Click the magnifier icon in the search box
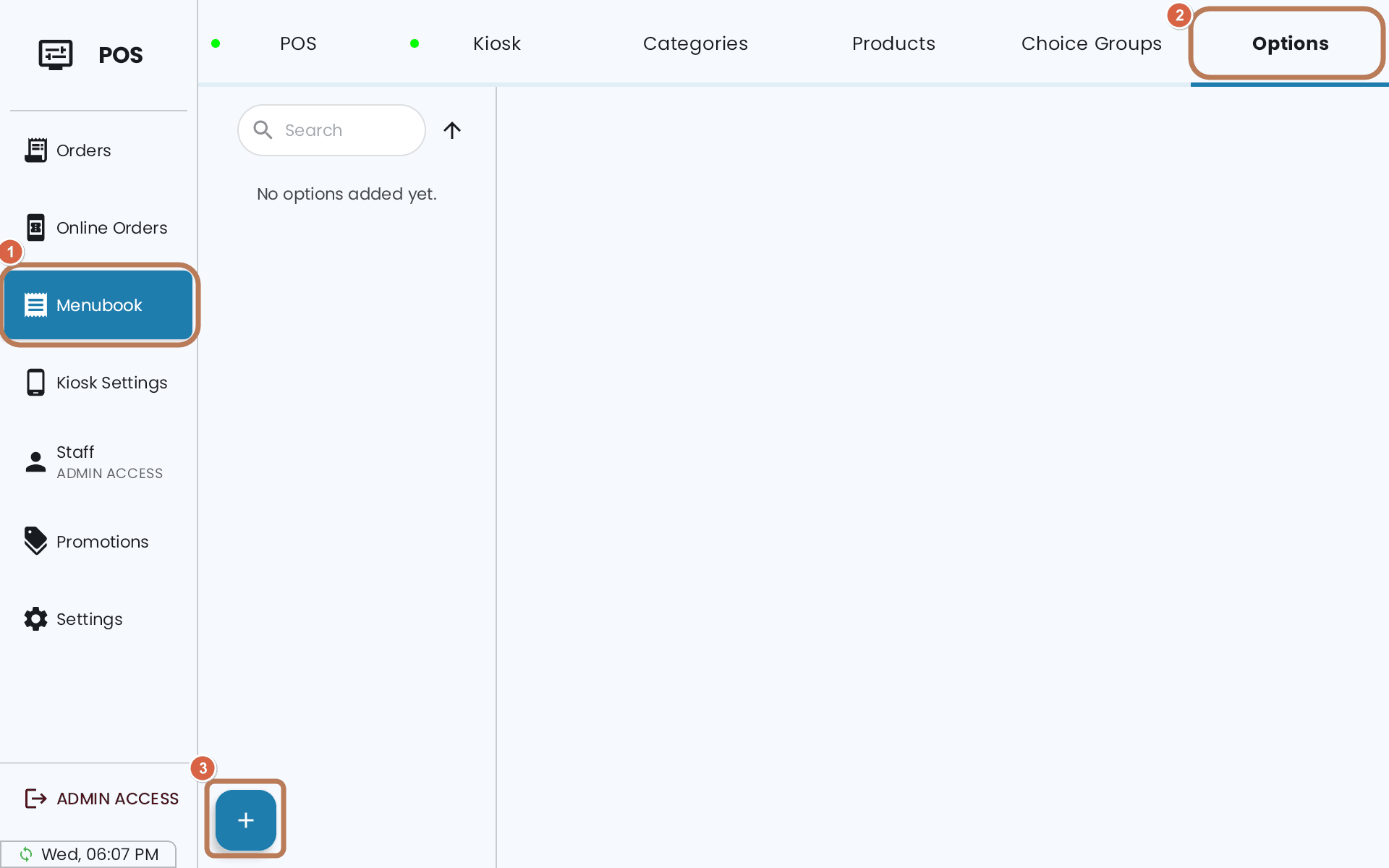The width and height of the screenshot is (1389, 868). [263, 130]
